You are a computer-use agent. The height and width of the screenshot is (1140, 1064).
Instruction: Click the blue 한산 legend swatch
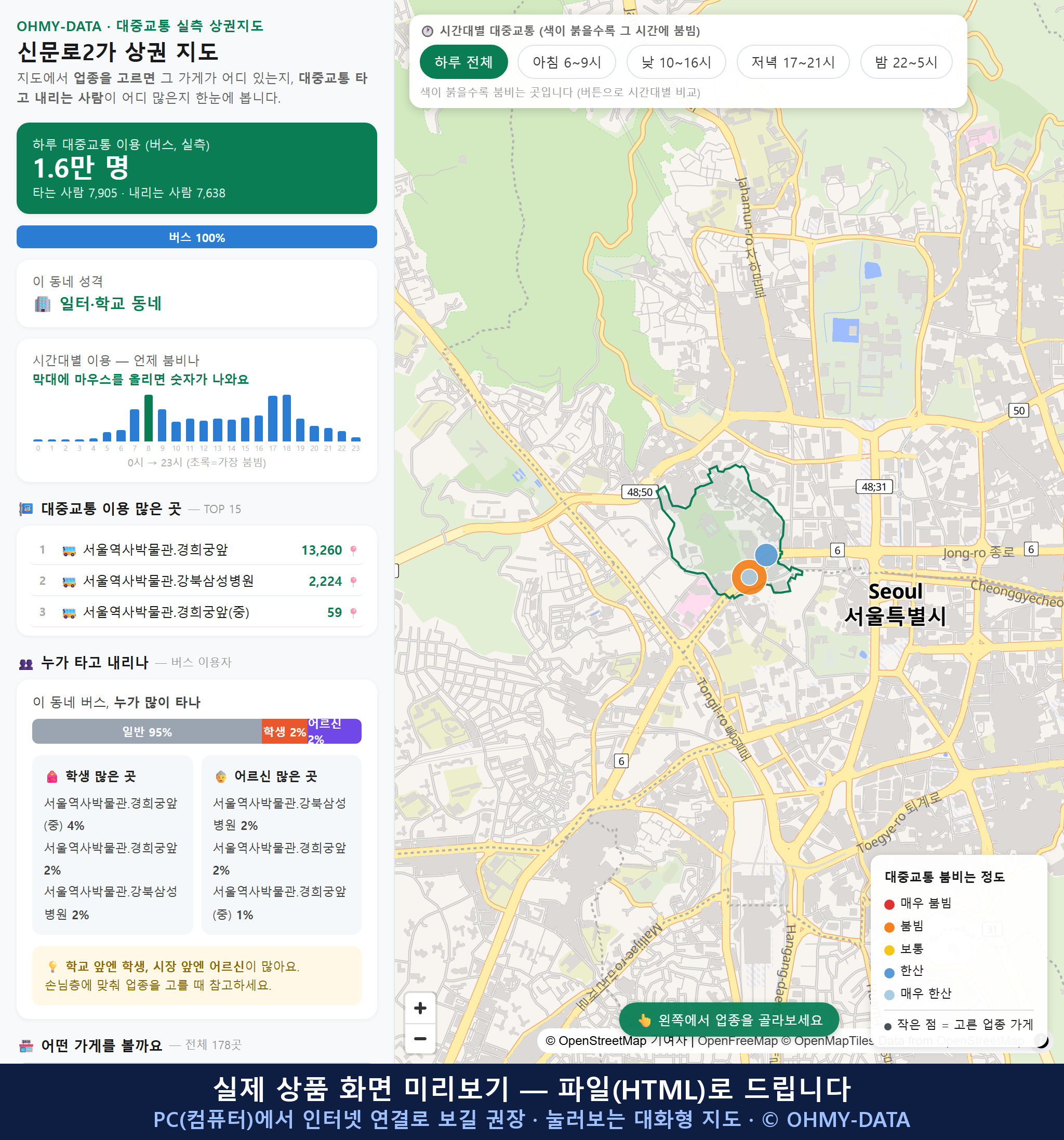point(889,973)
